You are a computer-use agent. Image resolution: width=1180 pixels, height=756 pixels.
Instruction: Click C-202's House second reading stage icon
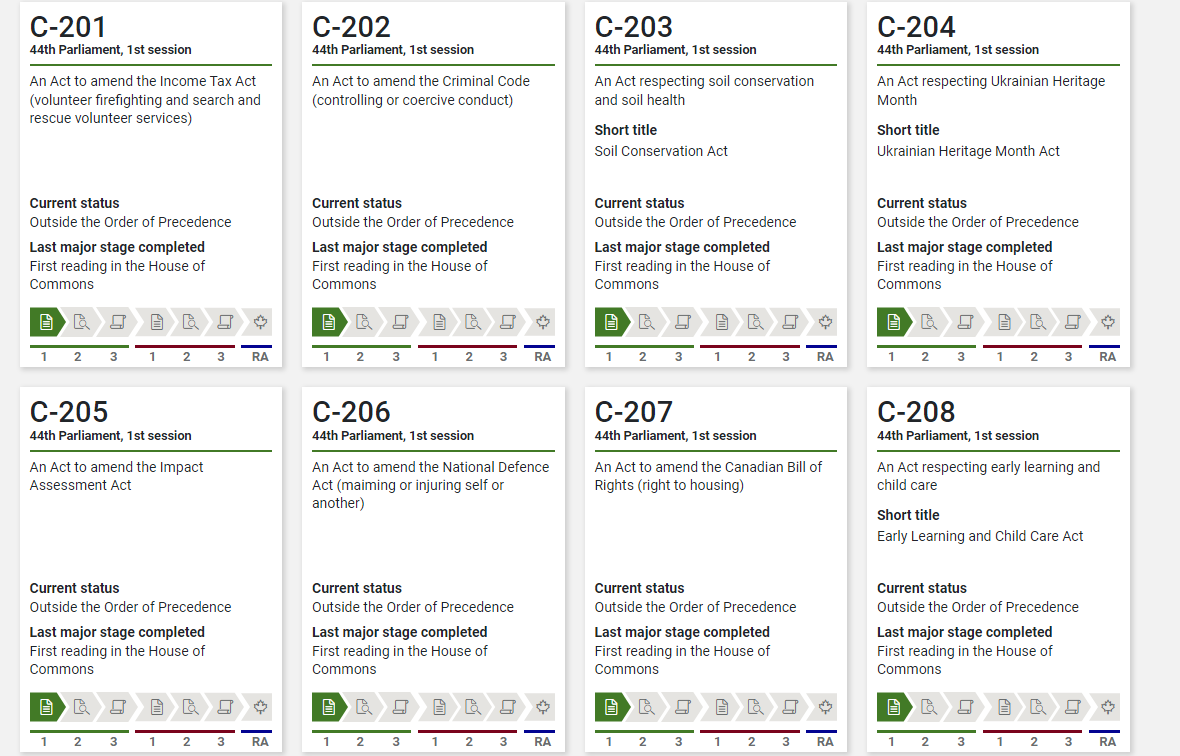(x=364, y=322)
